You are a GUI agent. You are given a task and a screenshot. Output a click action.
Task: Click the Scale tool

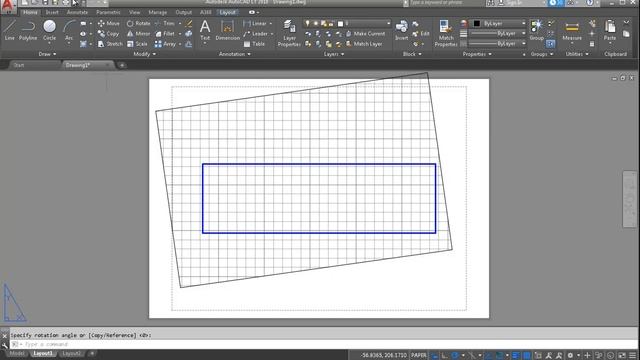(x=137, y=44)
